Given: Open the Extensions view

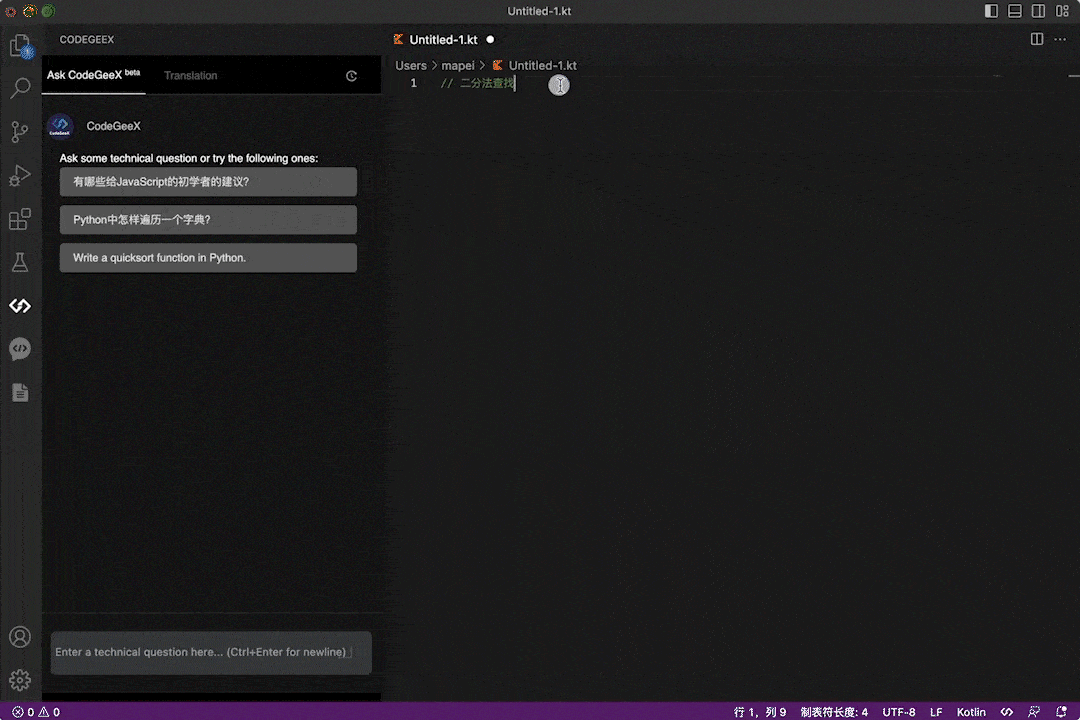Looking at the screenshot, I should (x=20, y=219).
